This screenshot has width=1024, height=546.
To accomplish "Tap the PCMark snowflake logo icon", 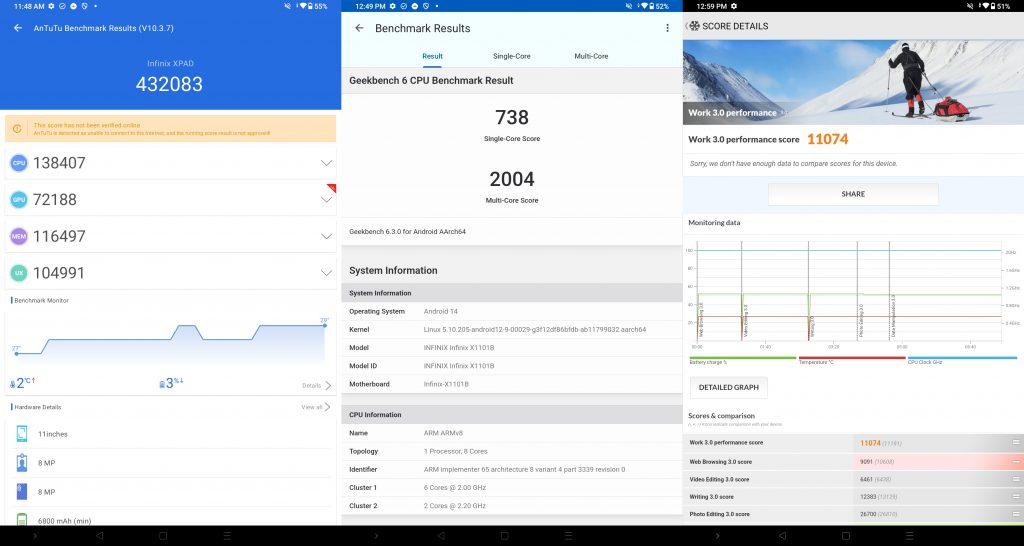I will 695,26.
